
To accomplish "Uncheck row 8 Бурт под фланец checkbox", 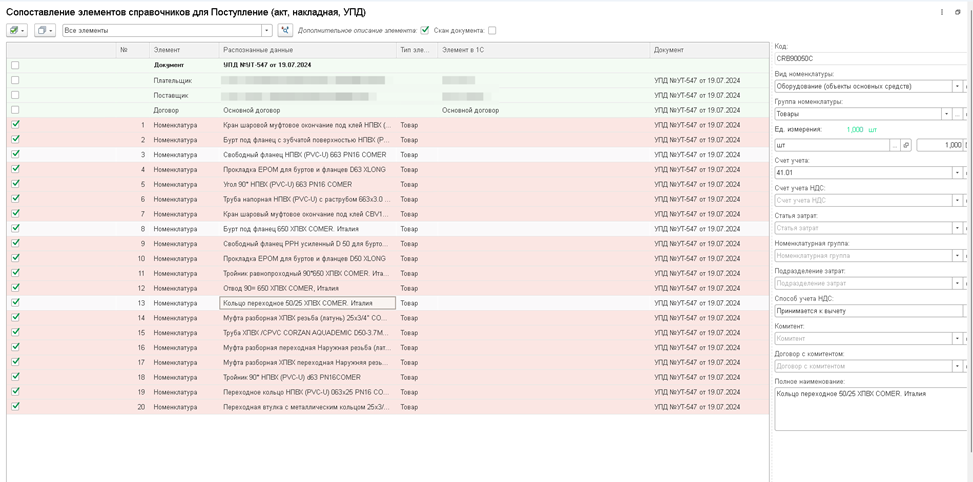I will point(16,228).
